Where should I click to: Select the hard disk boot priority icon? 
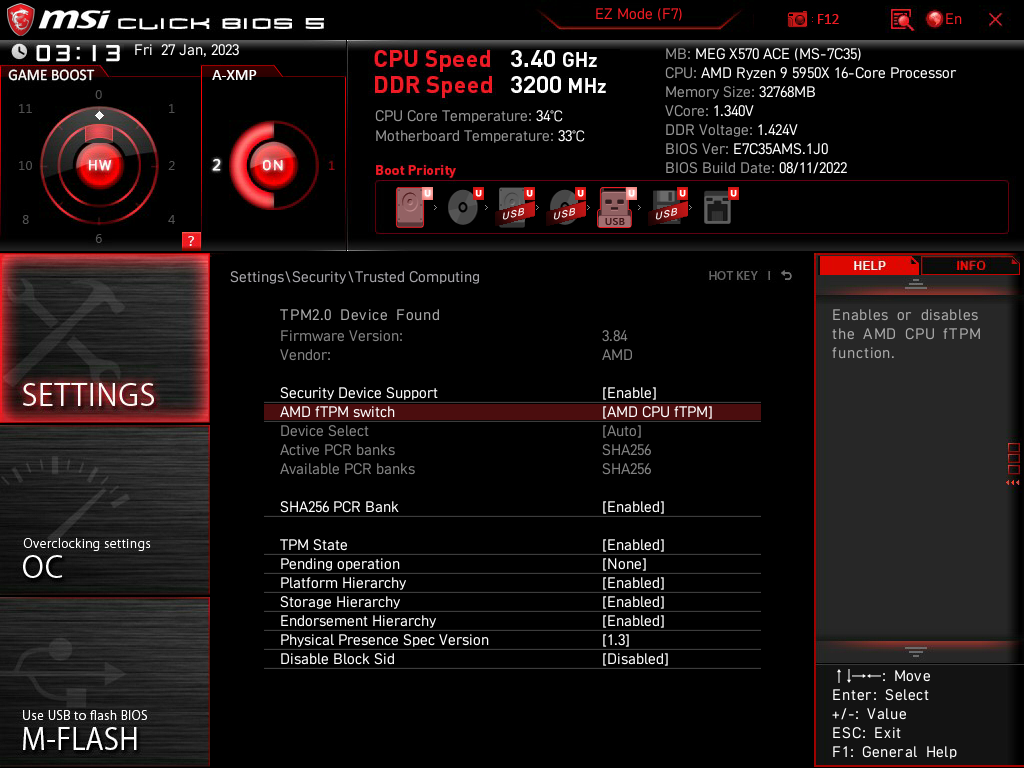[x=410, y=208]
